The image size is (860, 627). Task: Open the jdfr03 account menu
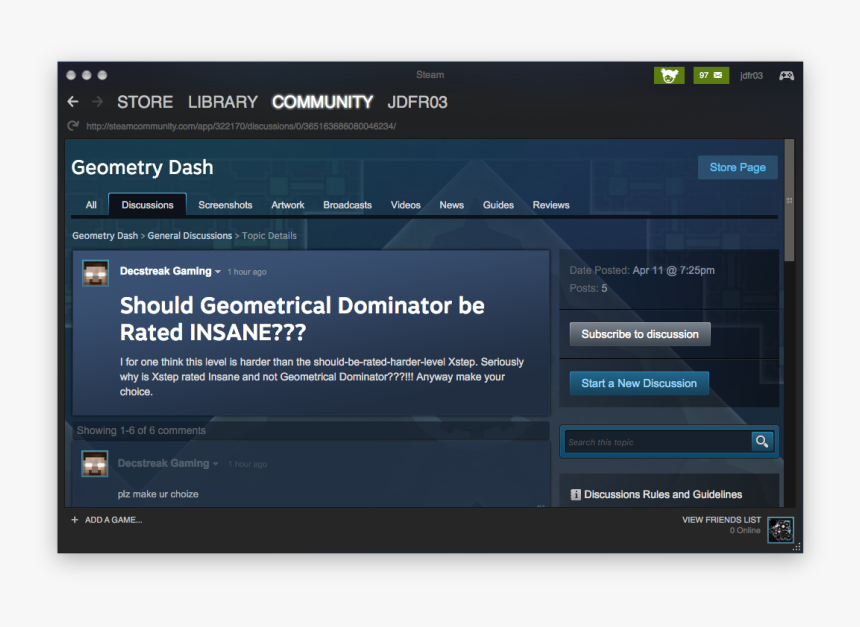point(751,76)
